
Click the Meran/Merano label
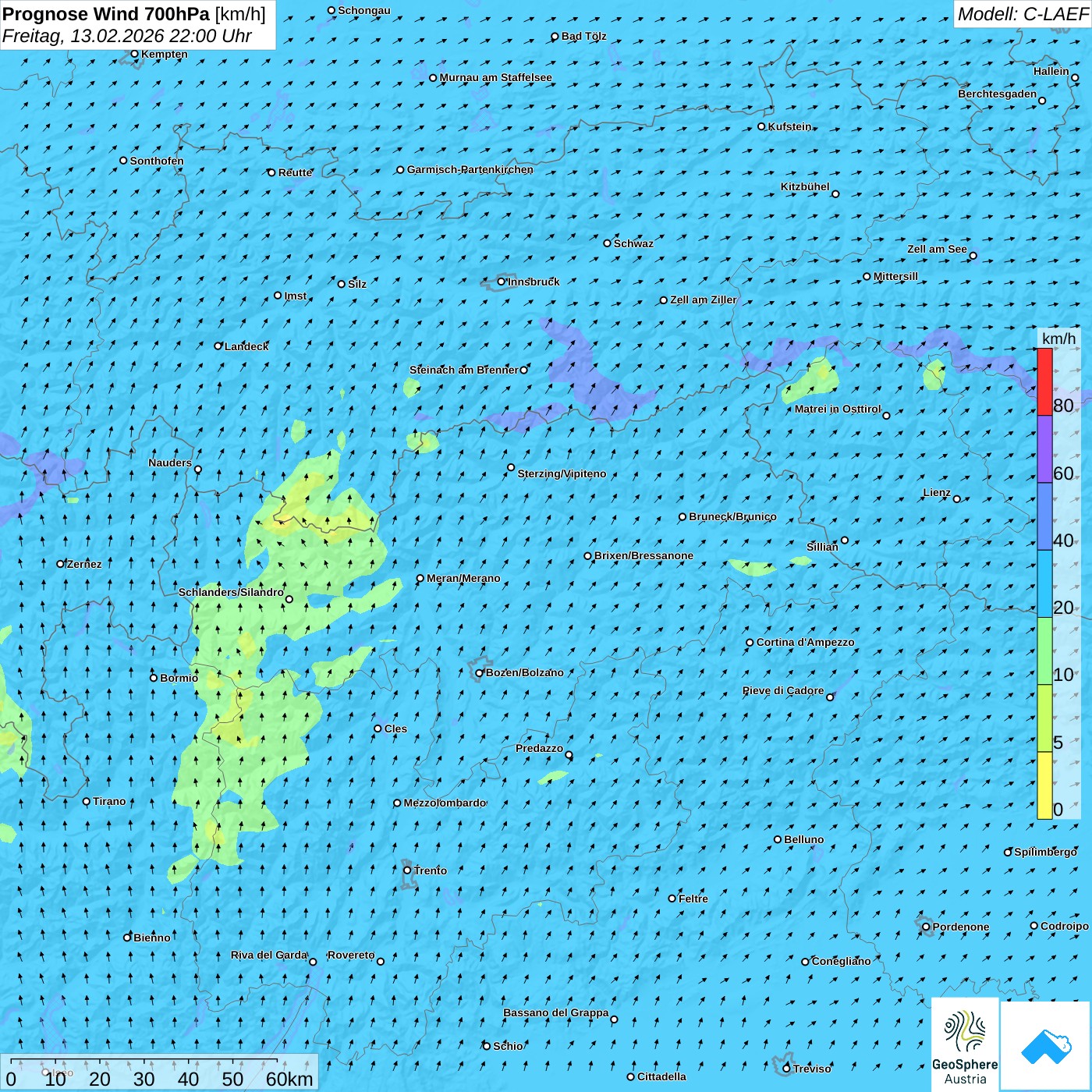pyautogui.click(x=463, y=578)
